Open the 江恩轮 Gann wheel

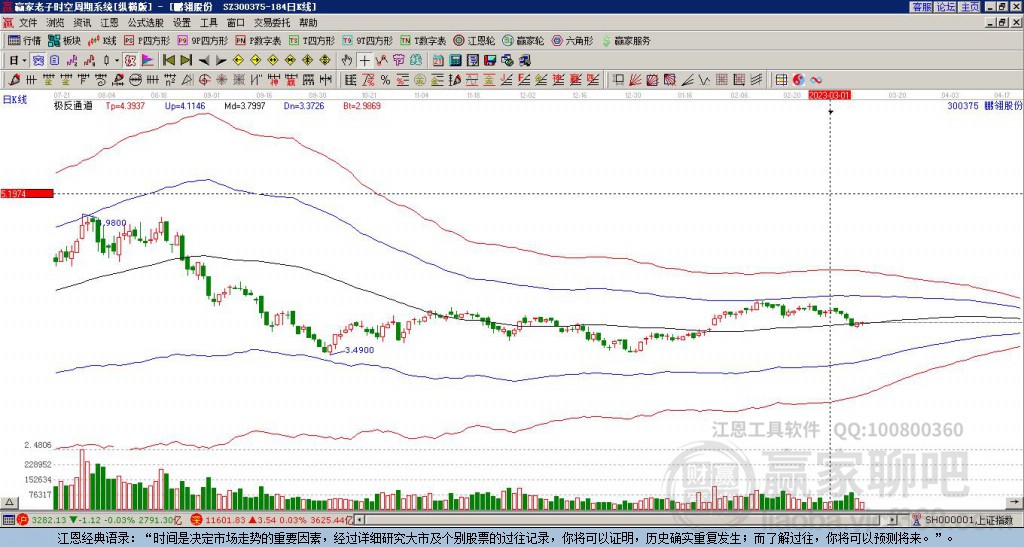point(476,40)
